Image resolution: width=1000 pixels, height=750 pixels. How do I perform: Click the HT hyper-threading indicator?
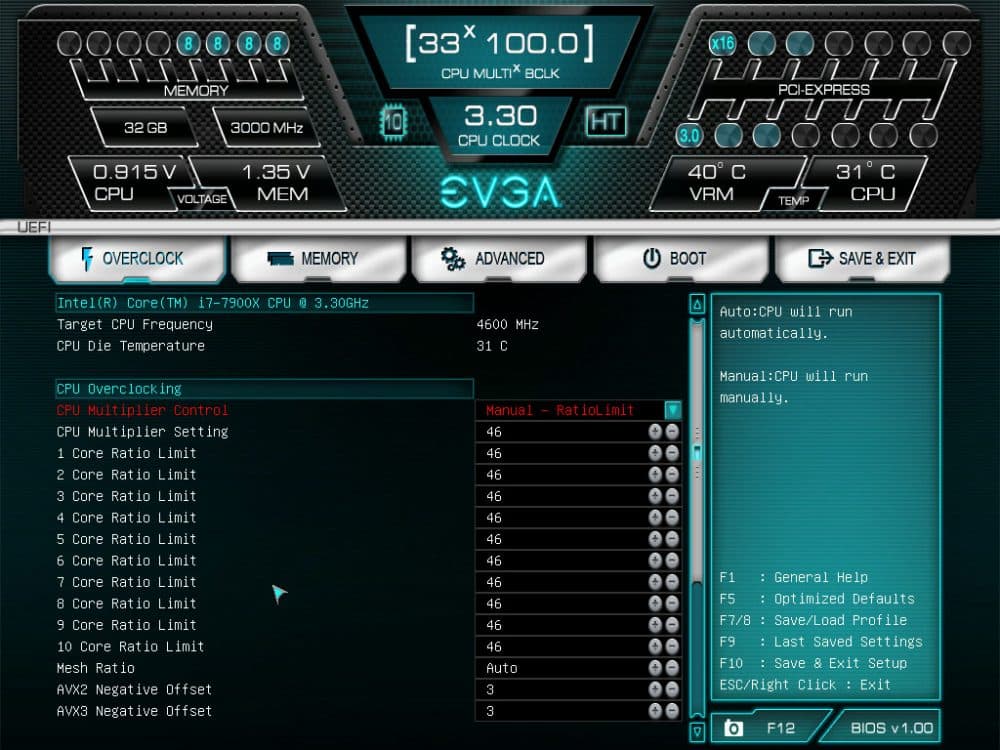(x=606, y=121)
